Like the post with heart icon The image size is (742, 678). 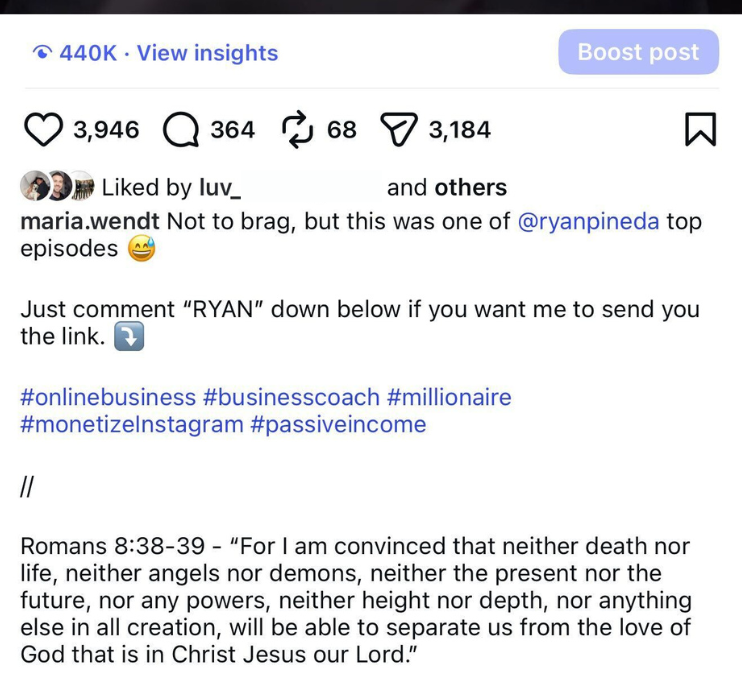pyautogui.click(x=43, y=130)
